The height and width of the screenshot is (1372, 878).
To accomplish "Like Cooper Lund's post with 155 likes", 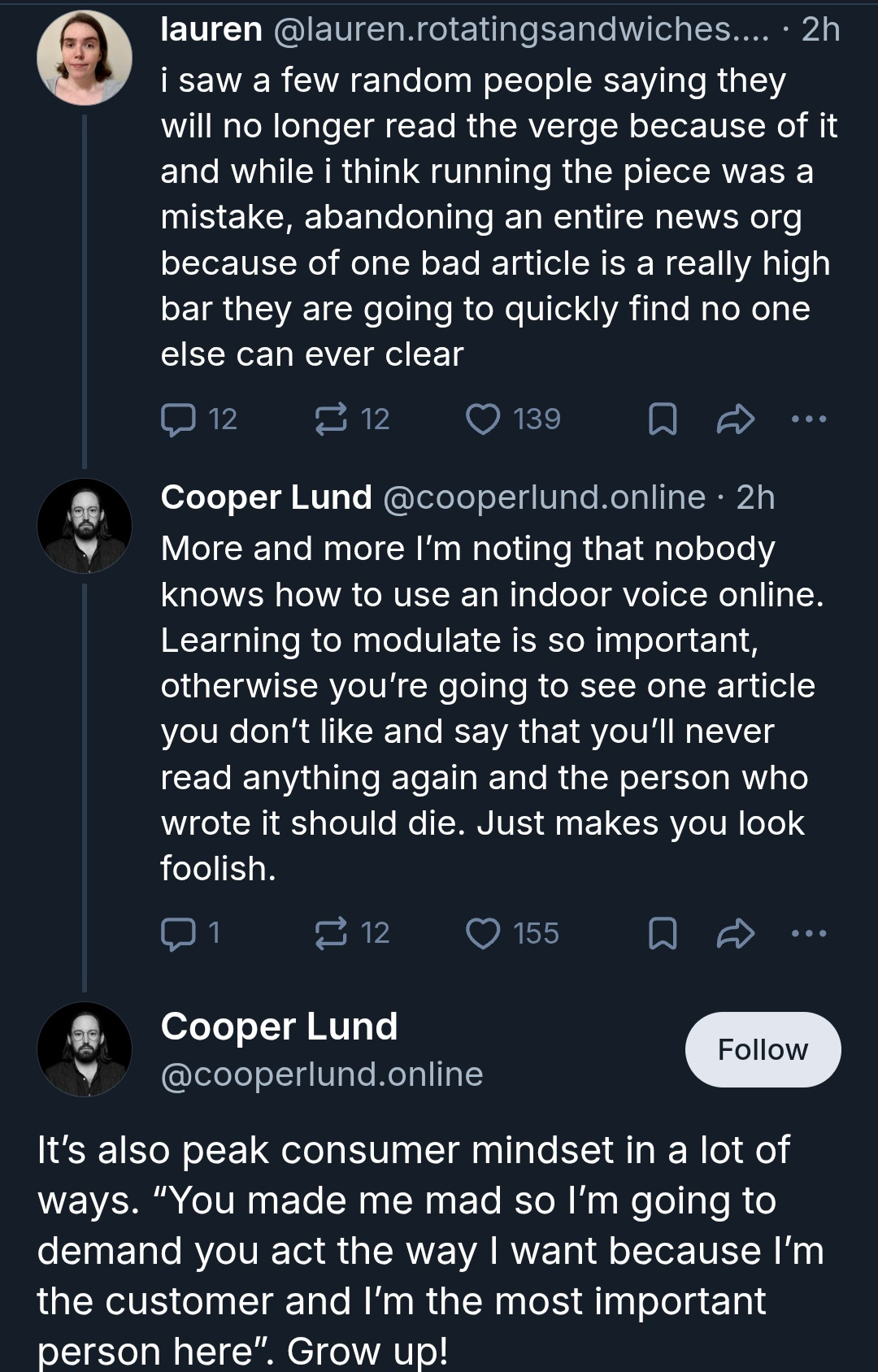I will pyautogui.click(x=483, y=933).
